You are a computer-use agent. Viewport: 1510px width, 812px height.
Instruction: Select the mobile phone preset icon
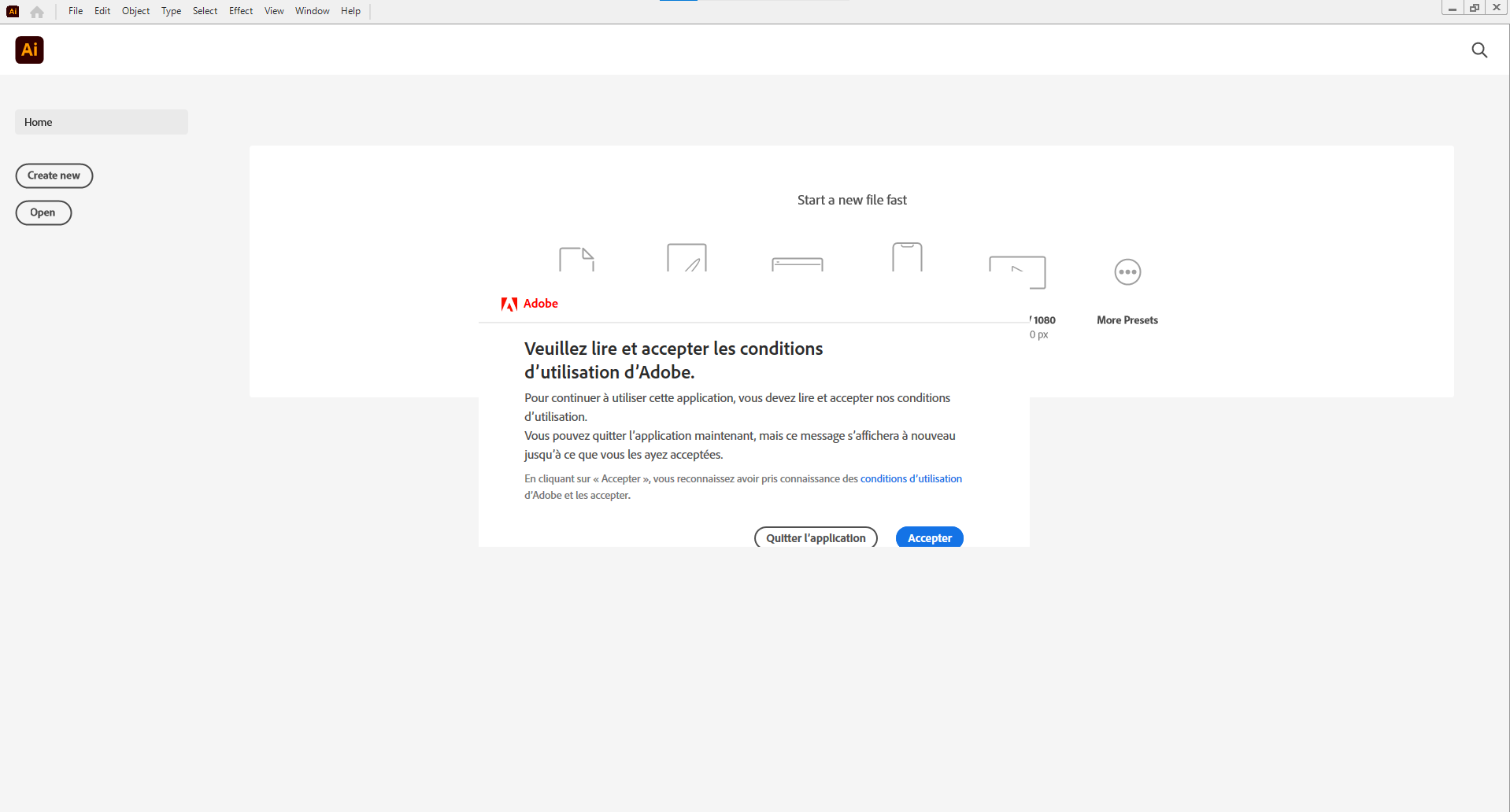tap(907, 257)
